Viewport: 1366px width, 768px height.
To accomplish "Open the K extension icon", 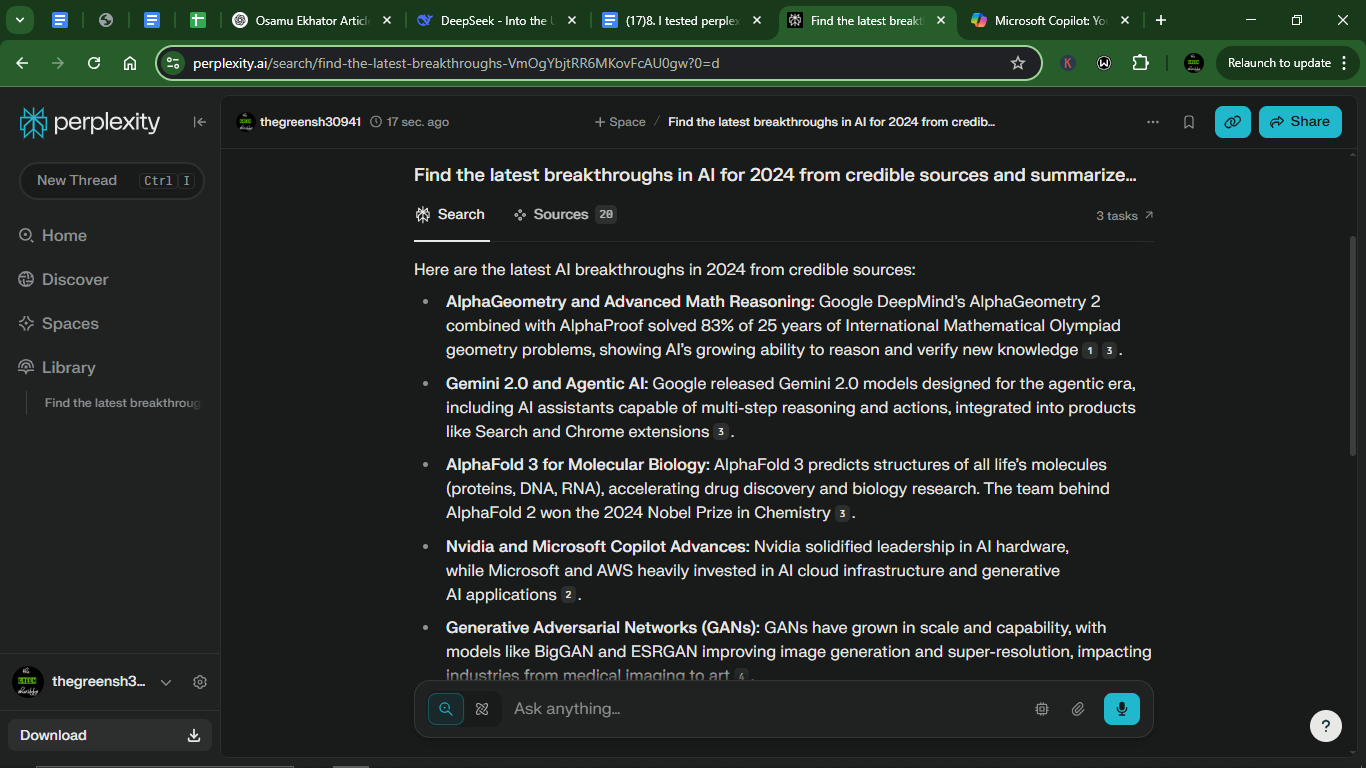I will coord(1068,63).
